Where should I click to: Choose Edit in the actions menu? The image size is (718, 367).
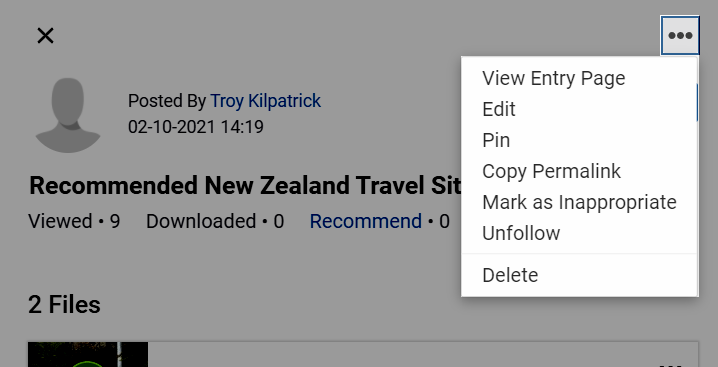pyautogui.click(x=579, y=110)
